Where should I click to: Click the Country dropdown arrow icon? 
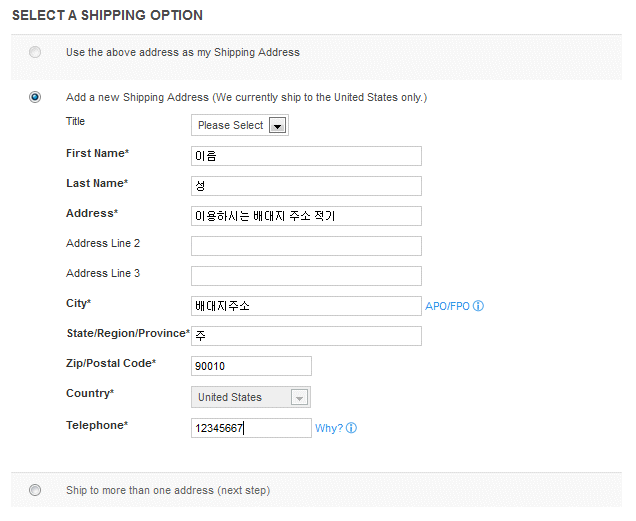[299, 397]
